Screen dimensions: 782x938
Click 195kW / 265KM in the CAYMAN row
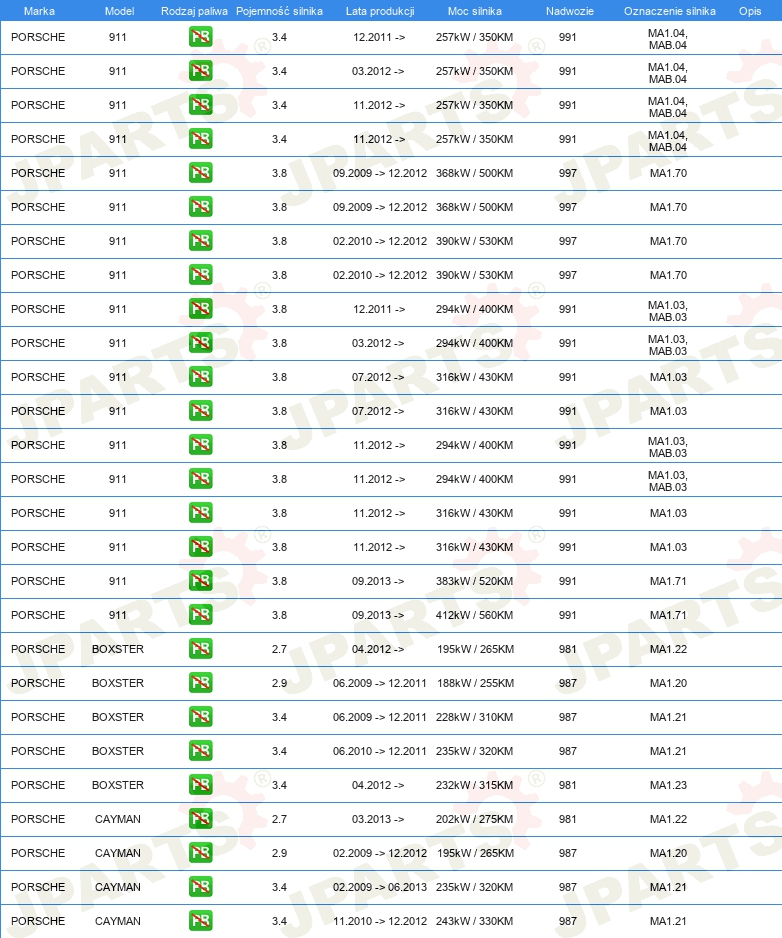pyautogui.click(x=475, y=853)
